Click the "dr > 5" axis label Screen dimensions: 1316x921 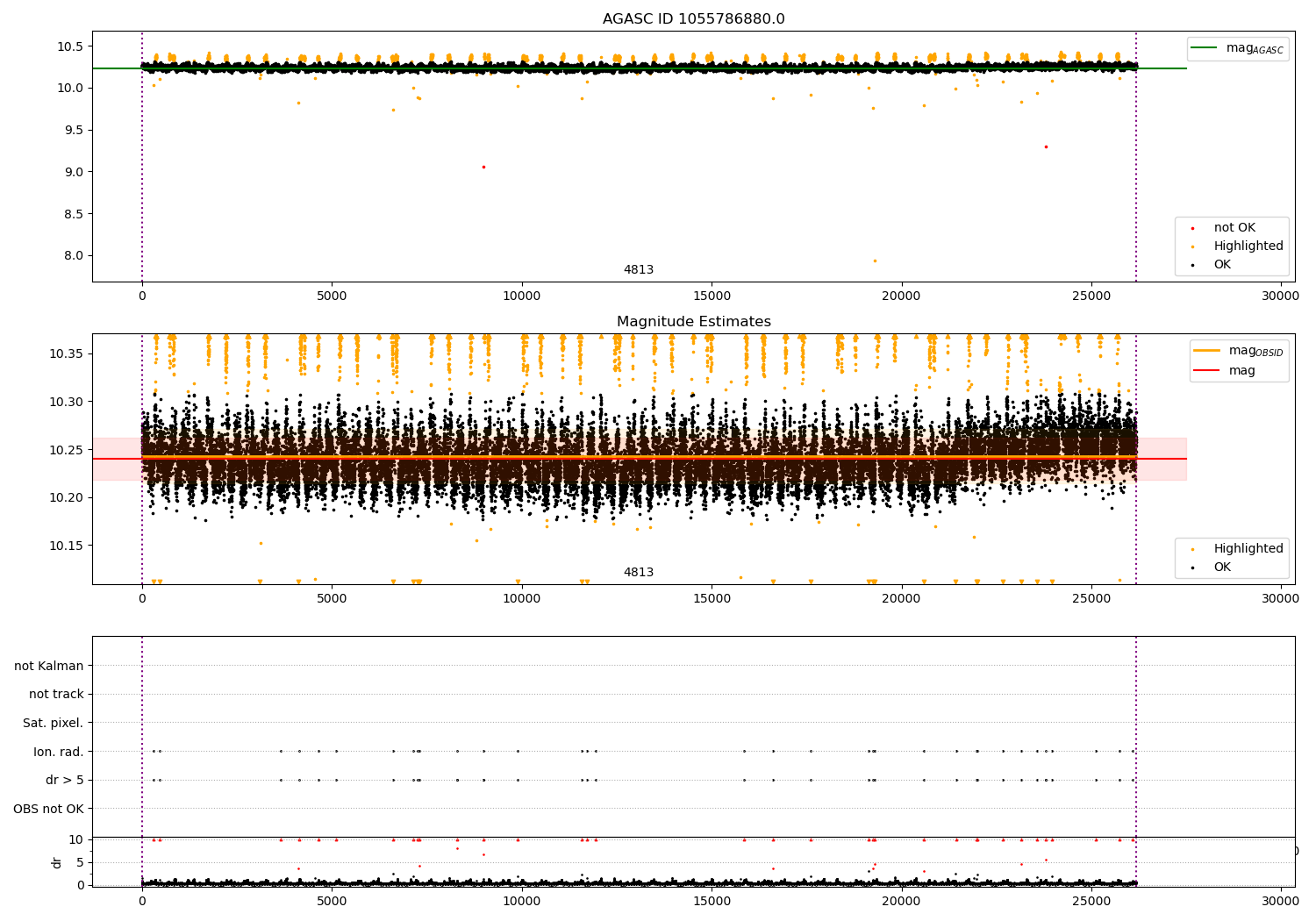[65, 781]
